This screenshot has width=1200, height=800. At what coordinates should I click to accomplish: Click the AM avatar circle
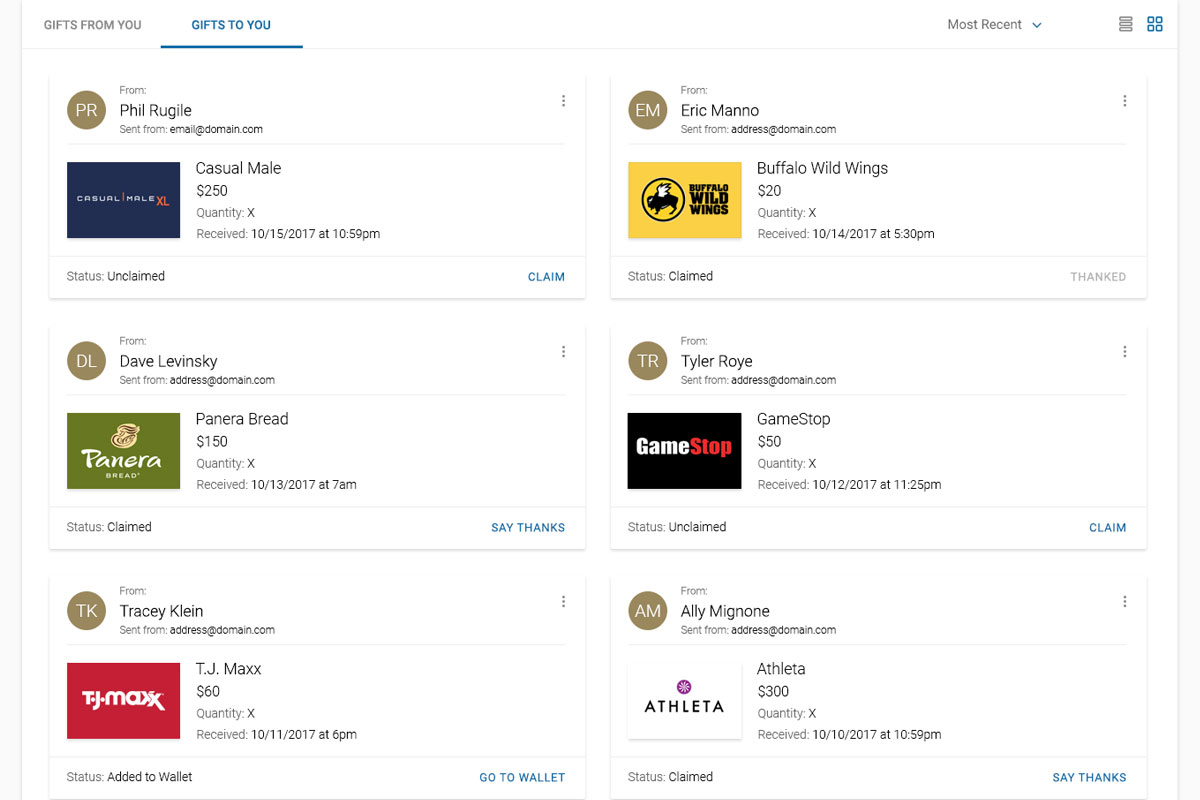click(648, 610)
